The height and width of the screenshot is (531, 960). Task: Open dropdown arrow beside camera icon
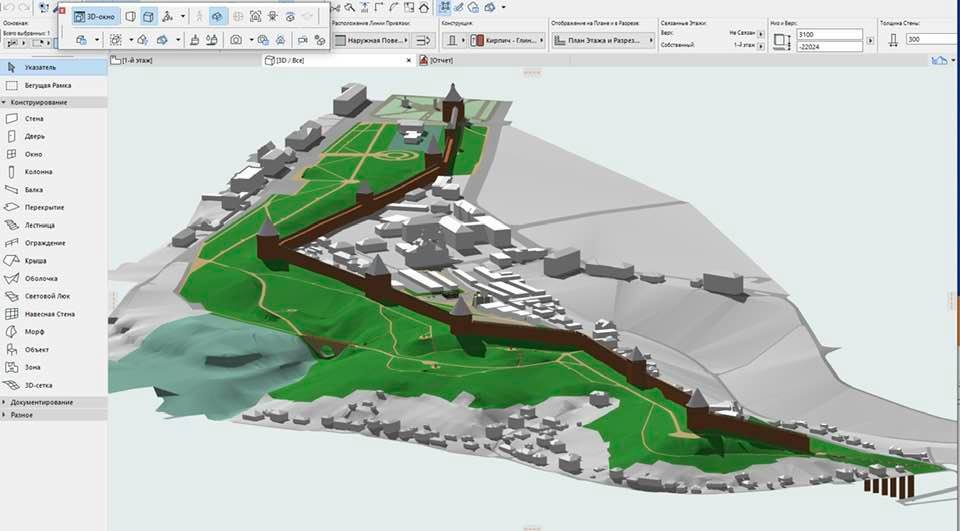pyautogui.click(x=252, y=40)
